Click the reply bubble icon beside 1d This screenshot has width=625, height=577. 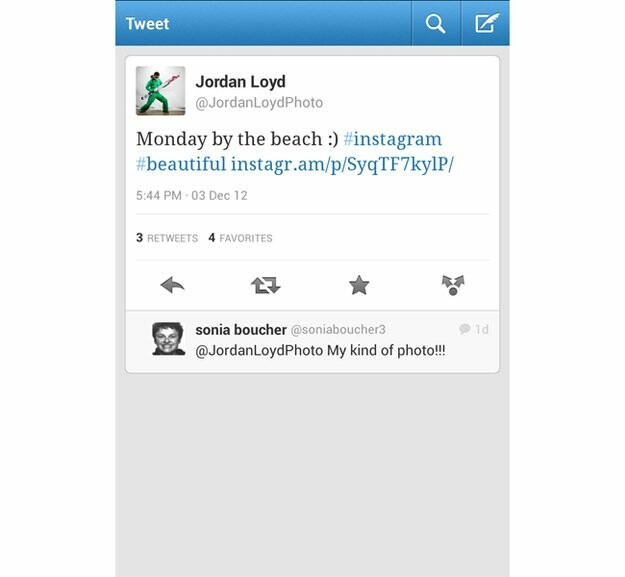(465, 329)
